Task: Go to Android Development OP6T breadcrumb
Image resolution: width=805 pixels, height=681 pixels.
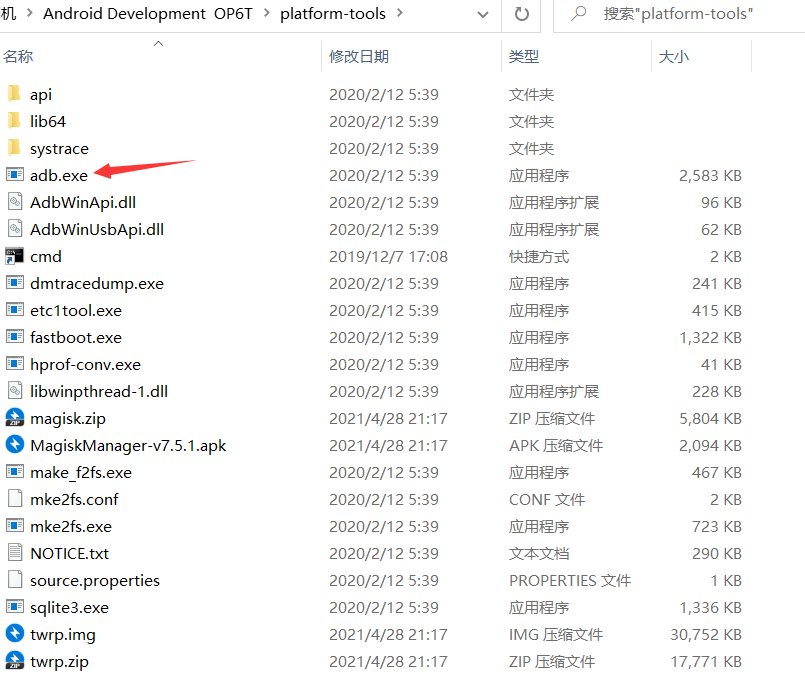Action: 148,13
